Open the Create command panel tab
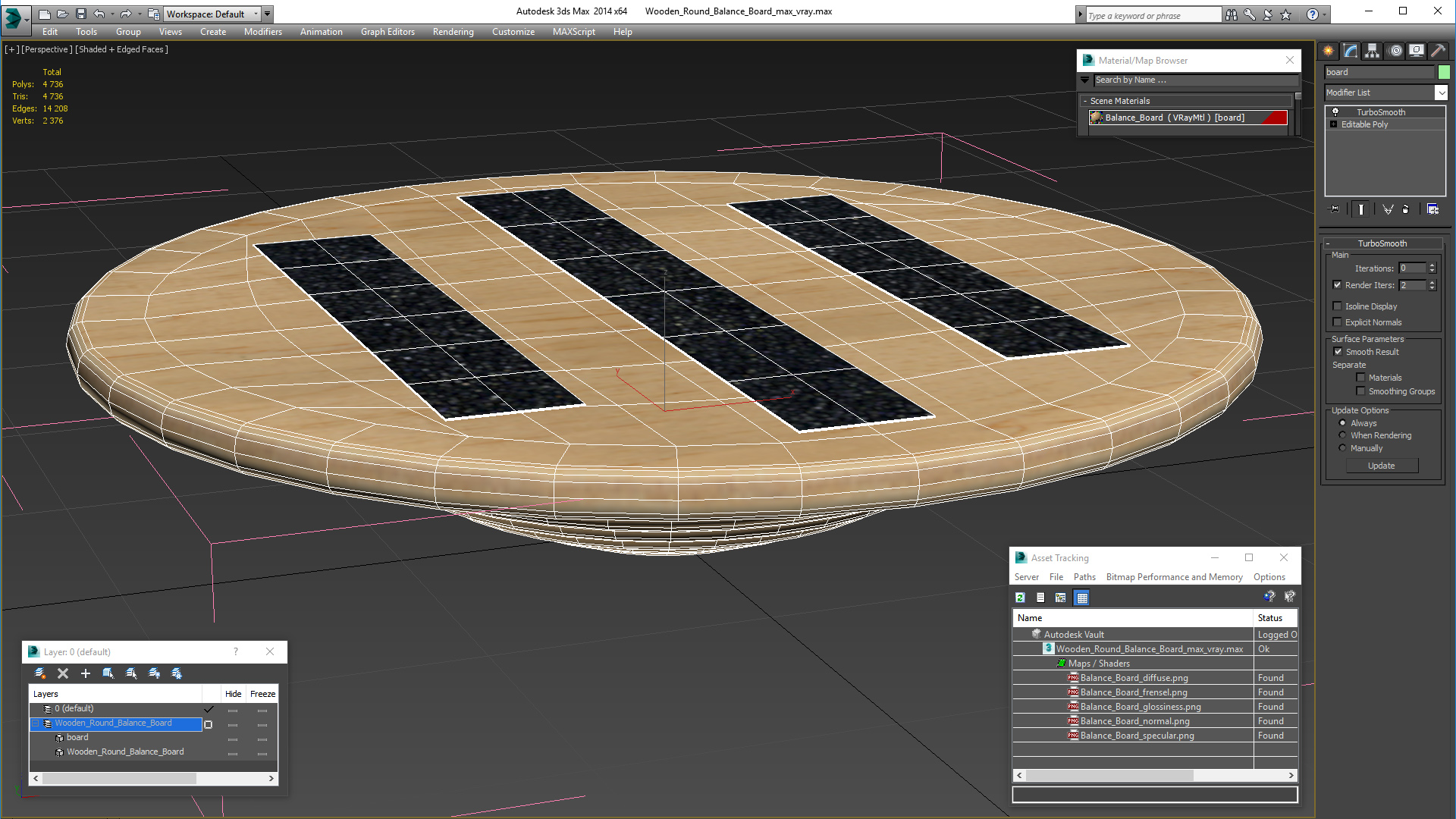The image size is (1456, 819). click(1329, 51)
